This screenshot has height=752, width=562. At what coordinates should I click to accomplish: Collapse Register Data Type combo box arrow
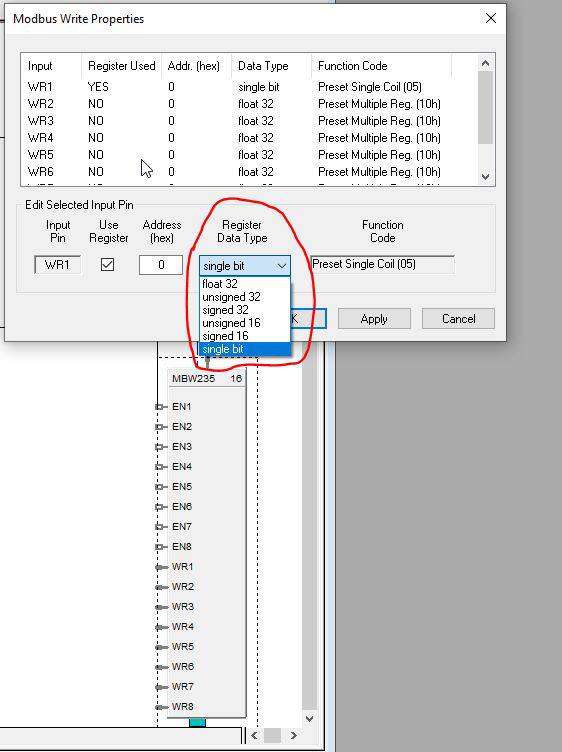[281, 266]
